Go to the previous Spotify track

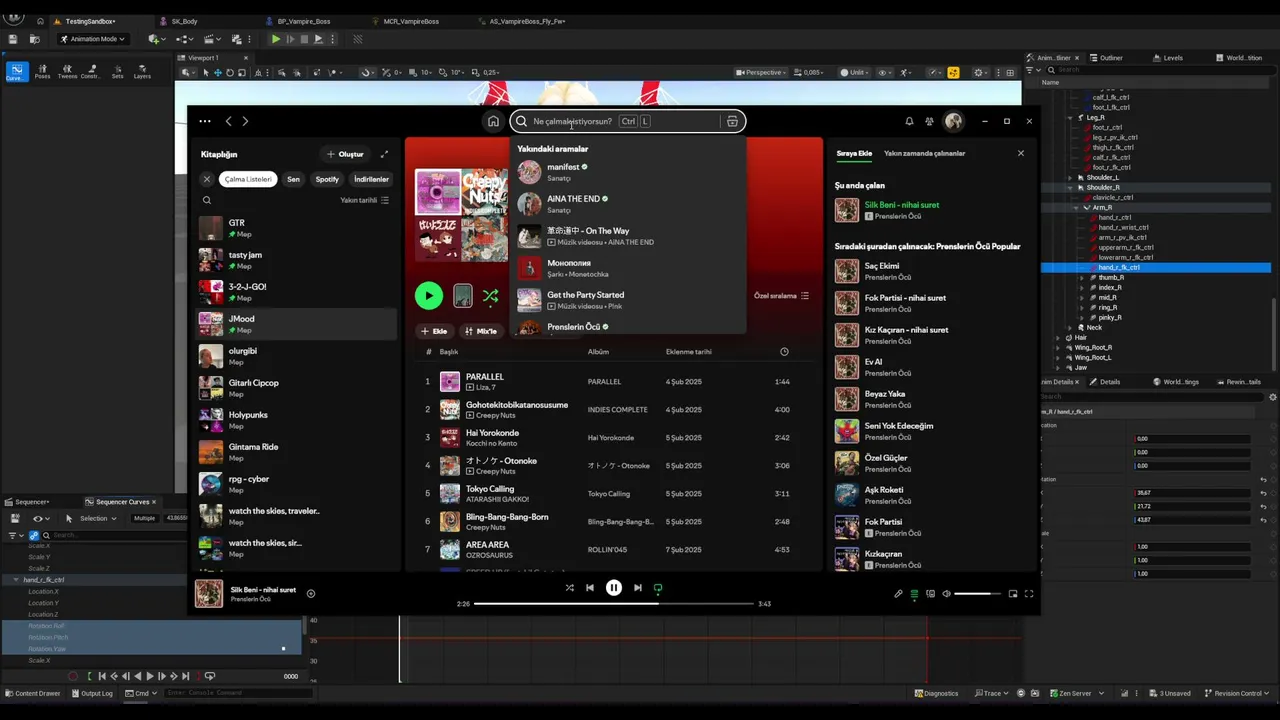(590, 588)
